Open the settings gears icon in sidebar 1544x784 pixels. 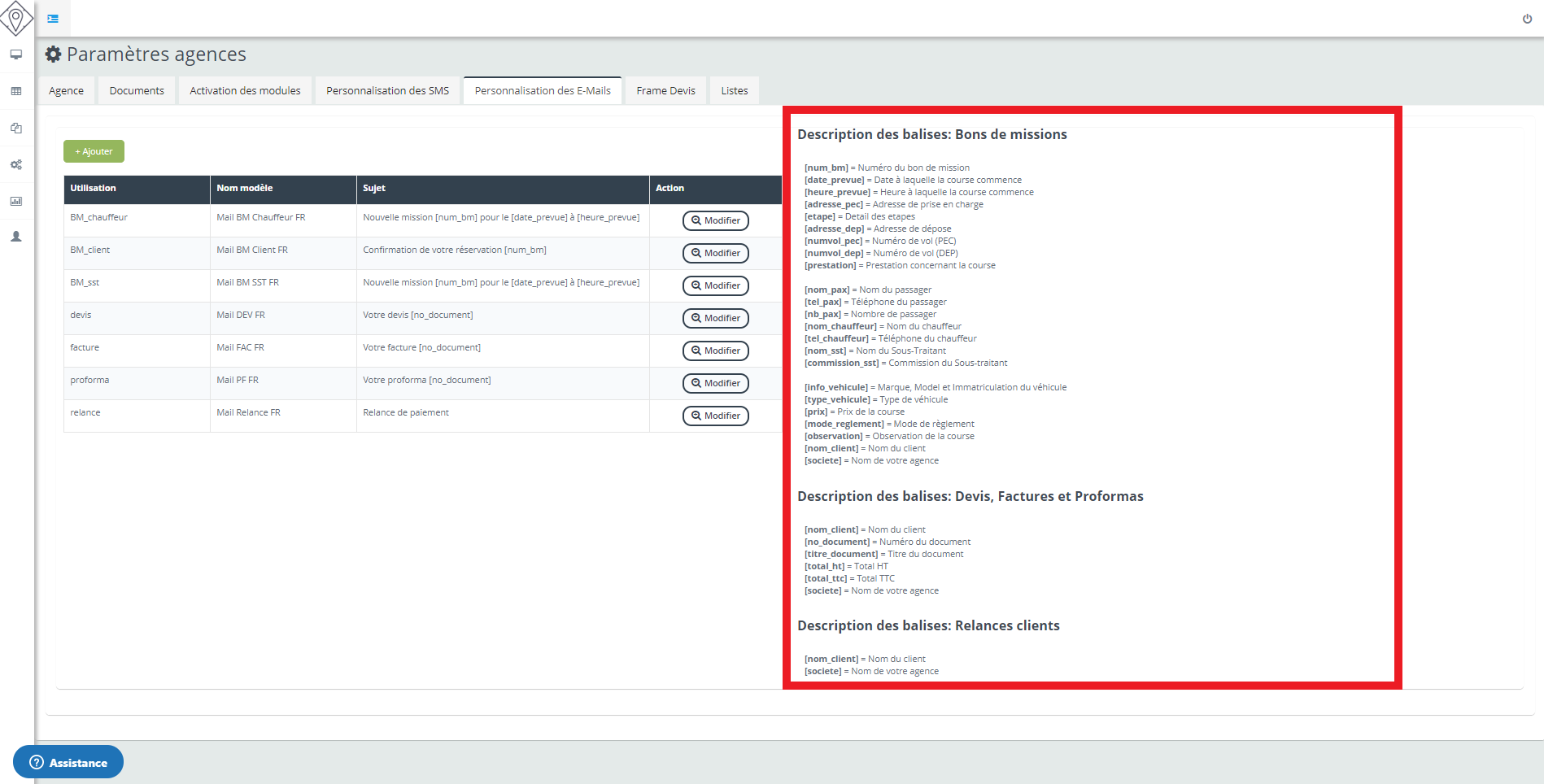pos(16,164)
